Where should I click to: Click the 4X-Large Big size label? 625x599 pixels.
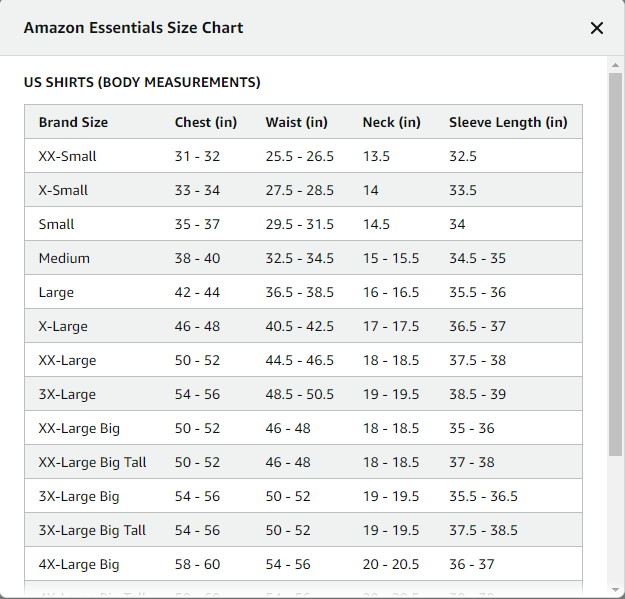pyautogui.click(x=79, y=564)
